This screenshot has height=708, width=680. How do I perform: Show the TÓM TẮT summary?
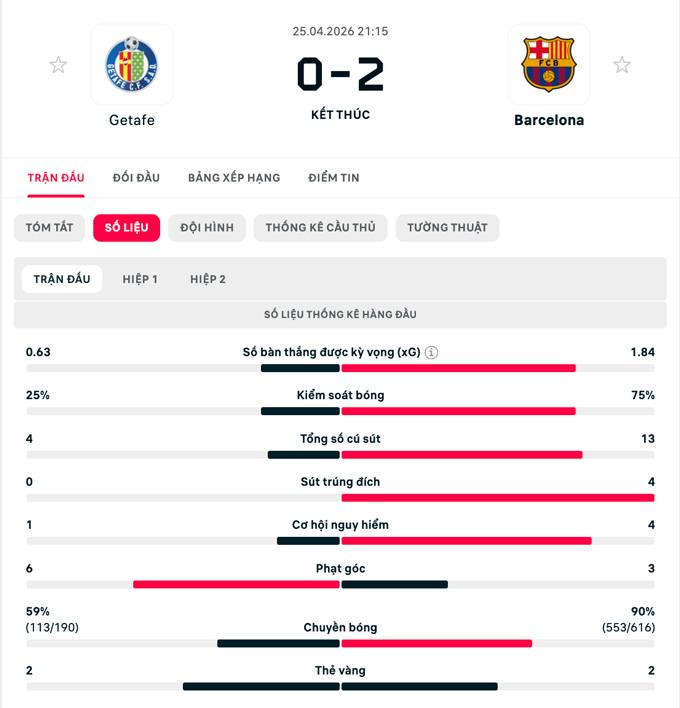[50, 228]
